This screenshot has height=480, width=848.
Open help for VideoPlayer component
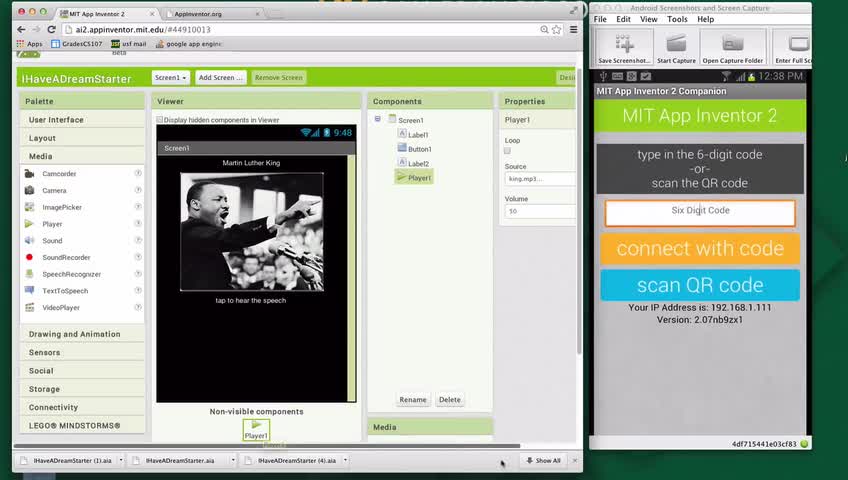pyautogui.click(x=138, y=308)
